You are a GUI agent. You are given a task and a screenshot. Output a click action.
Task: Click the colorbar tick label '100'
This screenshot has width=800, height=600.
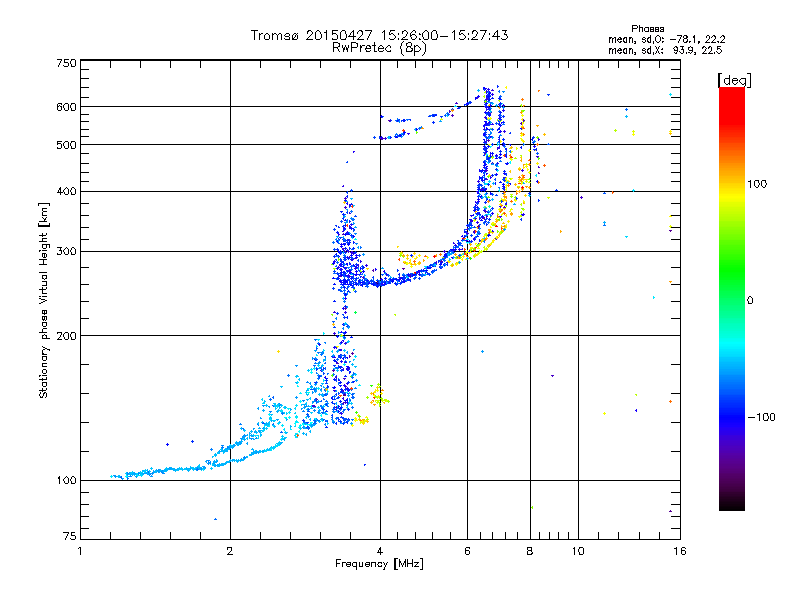[757, 184]
